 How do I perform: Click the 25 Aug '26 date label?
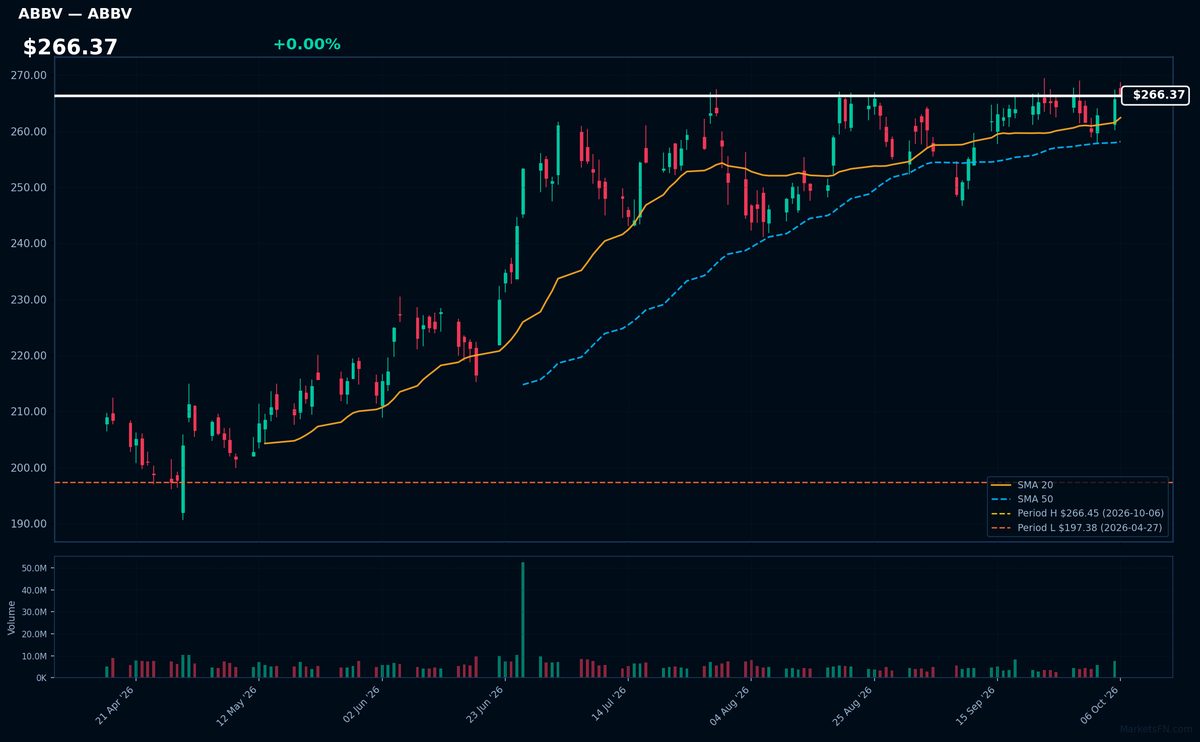click(x=855, y=706)
